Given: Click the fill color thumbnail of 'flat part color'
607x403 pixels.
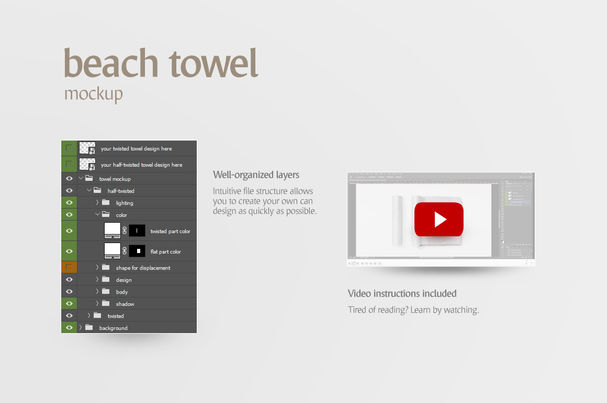Looking at the screenshot, I should [112, 251].
